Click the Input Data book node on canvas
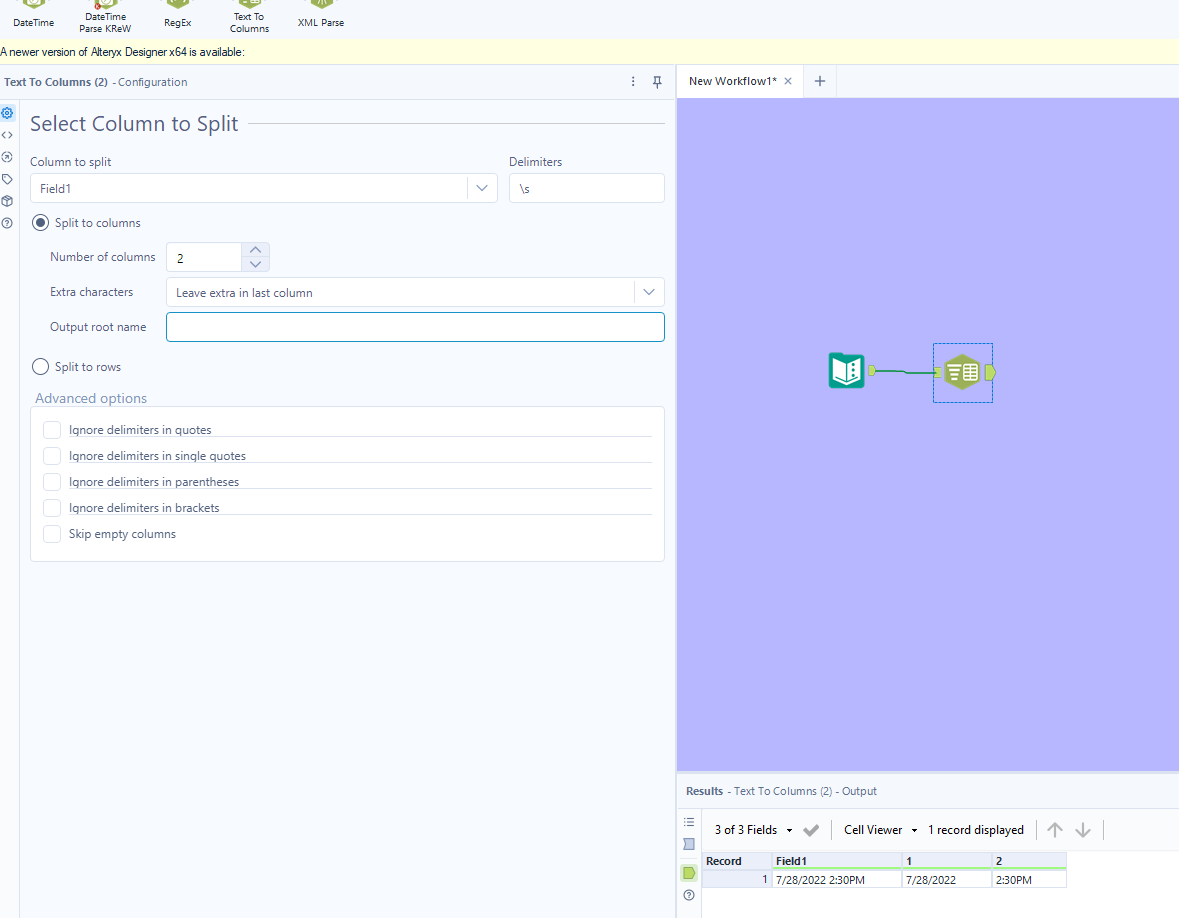 pos(846,371)
